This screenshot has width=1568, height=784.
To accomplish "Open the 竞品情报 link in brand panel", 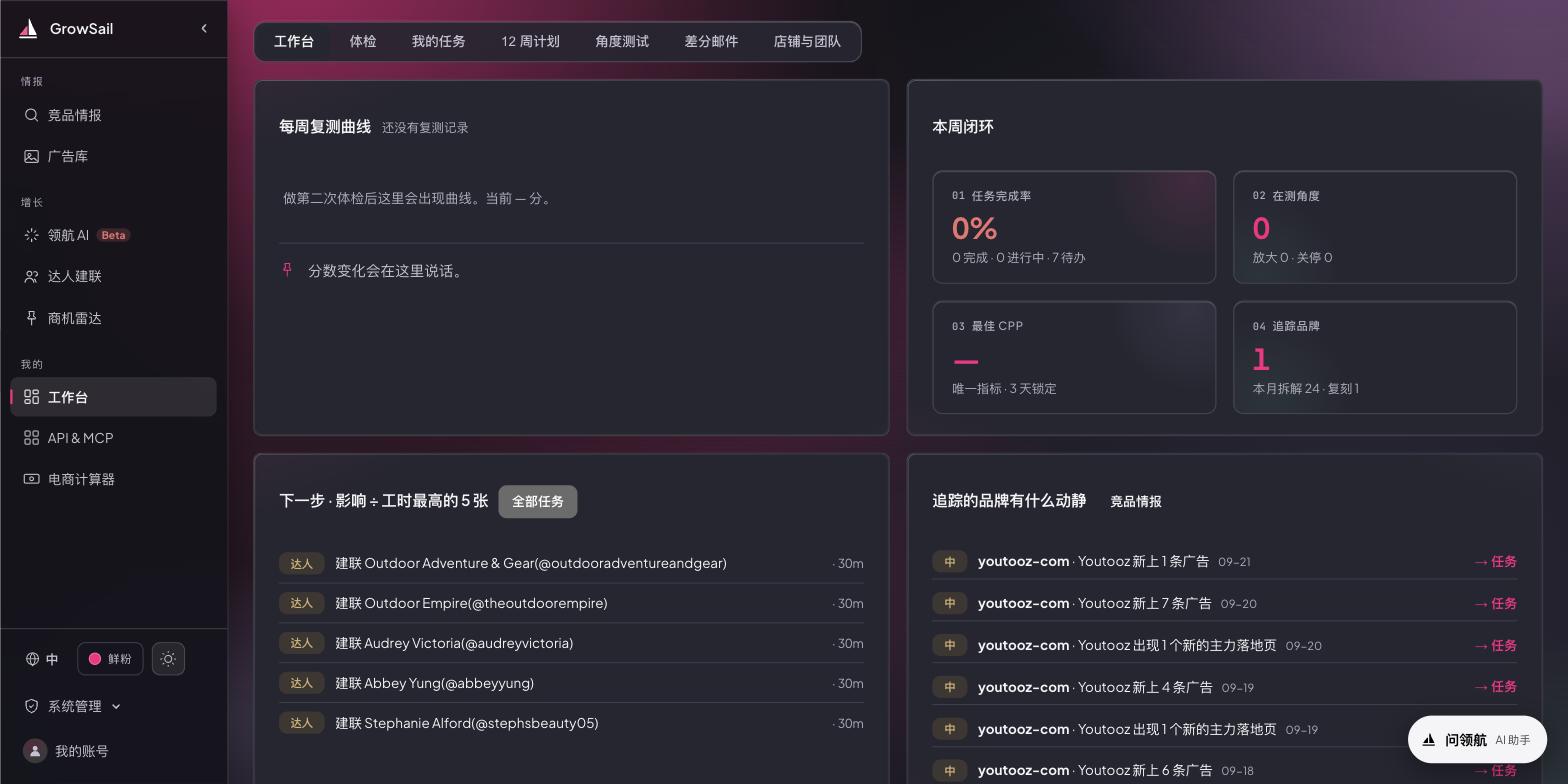I will pyautogui.click(x=1136, y=502).
